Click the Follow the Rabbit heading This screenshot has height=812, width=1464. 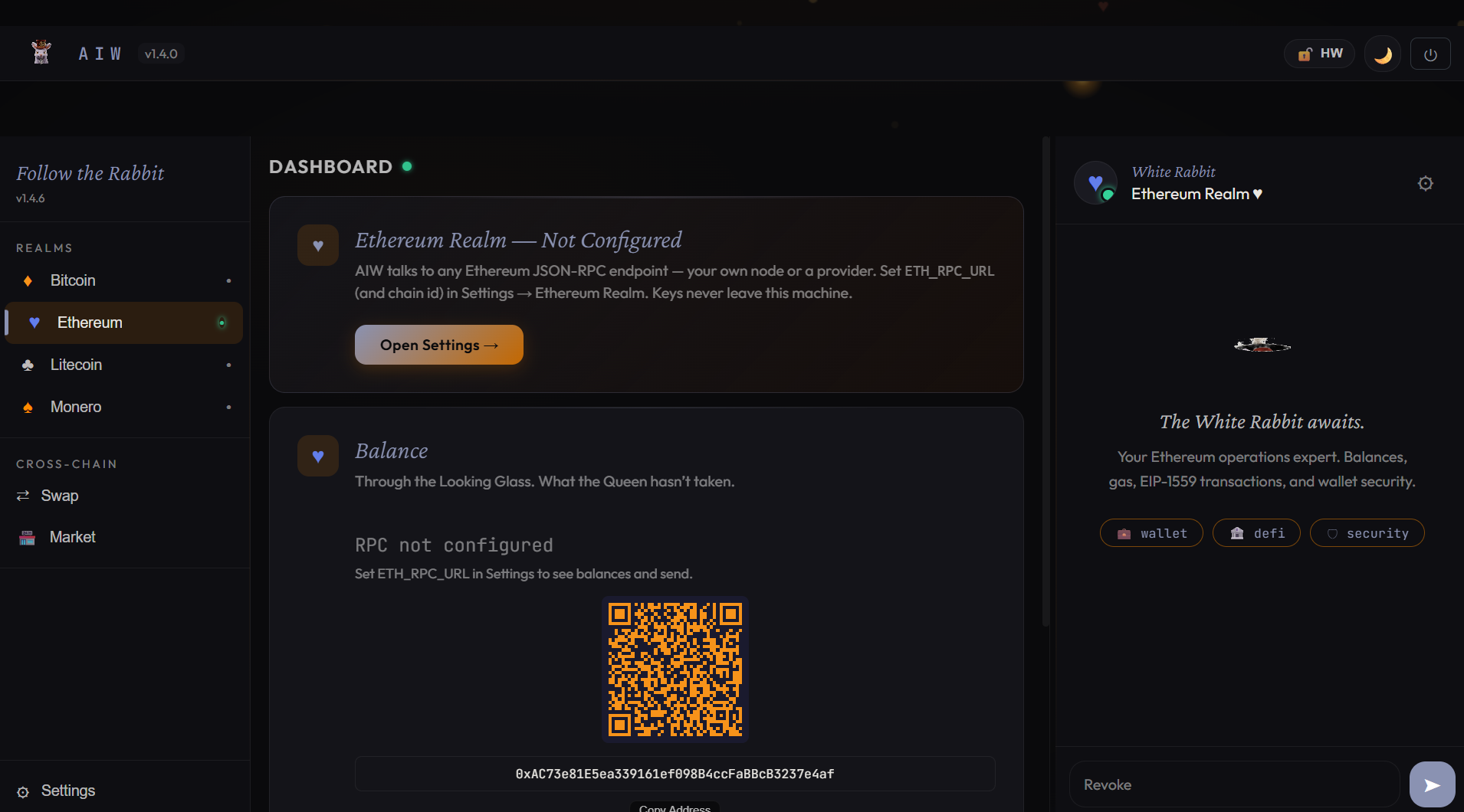(x=90, y=173)
